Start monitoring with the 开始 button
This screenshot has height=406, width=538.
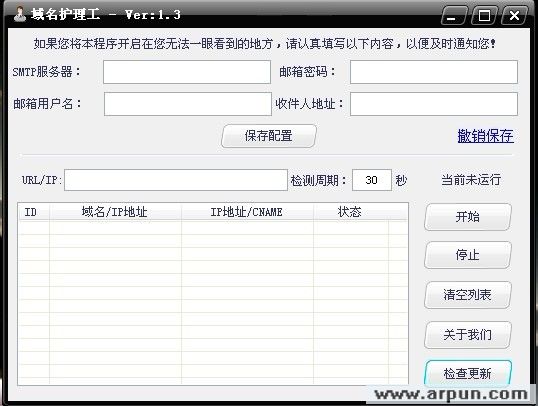[468, 217]
